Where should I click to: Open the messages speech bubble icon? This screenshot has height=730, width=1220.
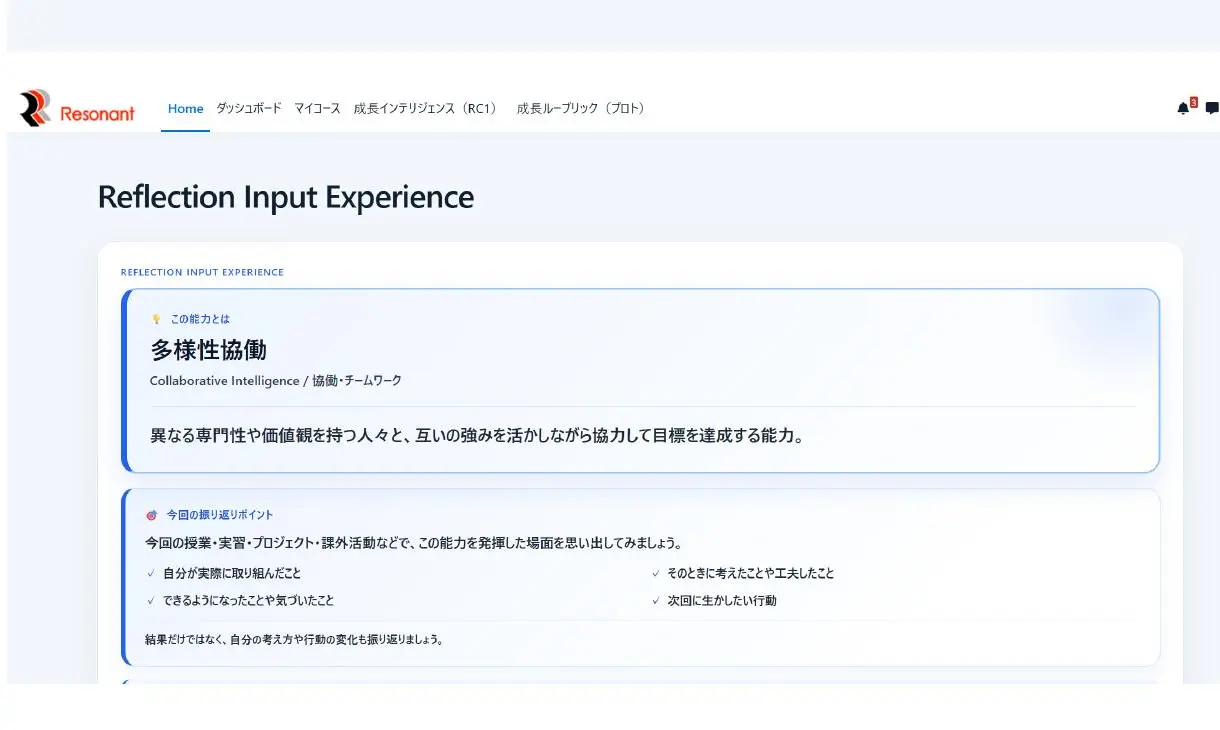click(1212, 108)
